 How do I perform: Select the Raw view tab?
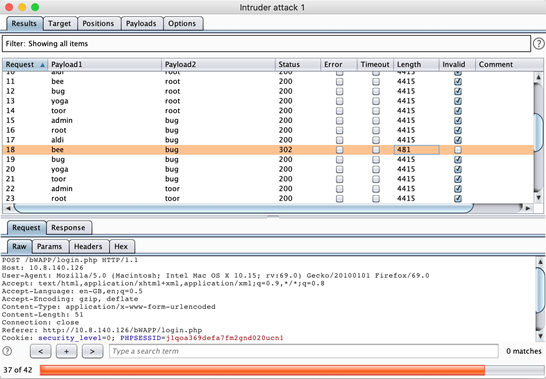(20, 246)
